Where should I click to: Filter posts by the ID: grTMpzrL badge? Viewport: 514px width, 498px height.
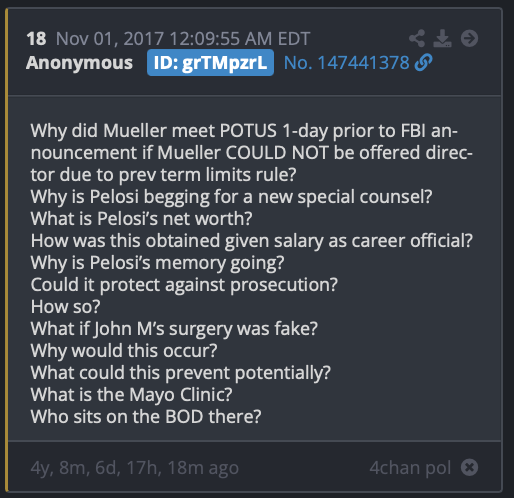pyautogui.click(x=210, y=63)
